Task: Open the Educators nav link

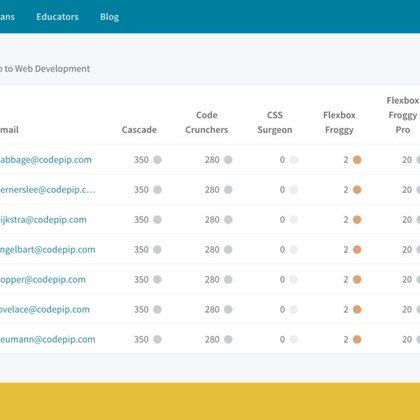Action: (57, 17)
